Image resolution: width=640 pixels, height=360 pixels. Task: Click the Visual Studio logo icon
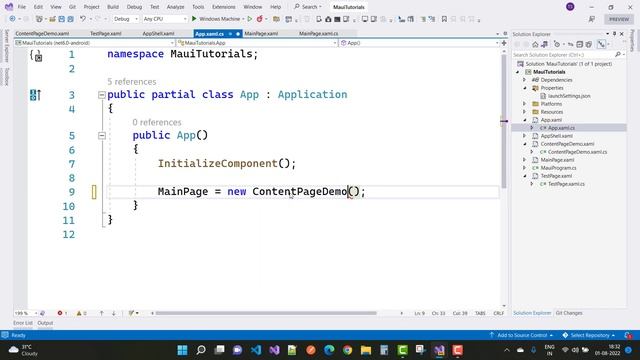[9, 7]
